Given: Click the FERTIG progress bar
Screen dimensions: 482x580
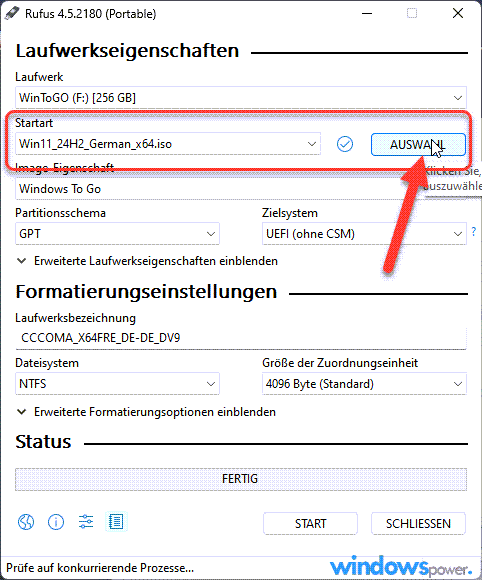Looking at the screenshot, I should (240, 479).
